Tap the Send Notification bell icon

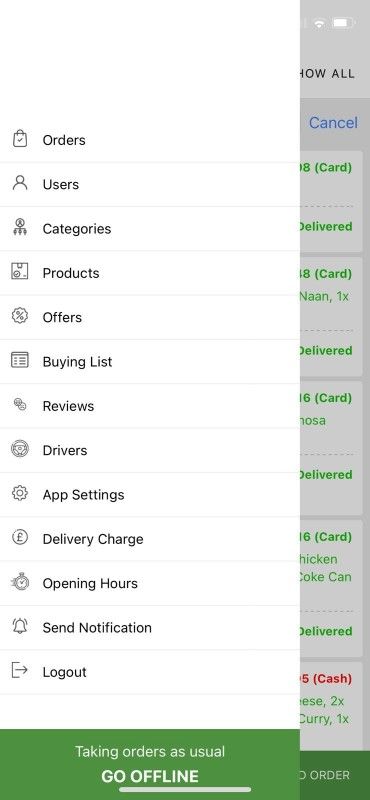click(x=20, y=627)
